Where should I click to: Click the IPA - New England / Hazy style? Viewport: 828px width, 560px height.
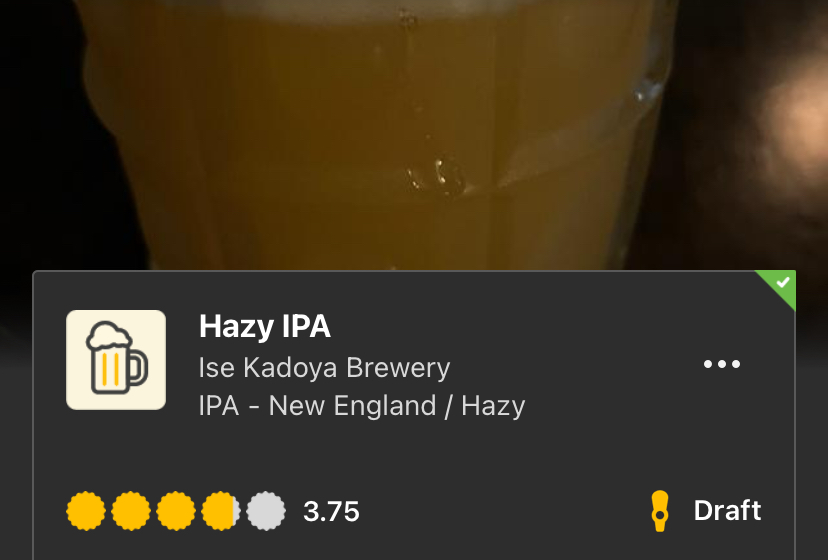[362, 406]
